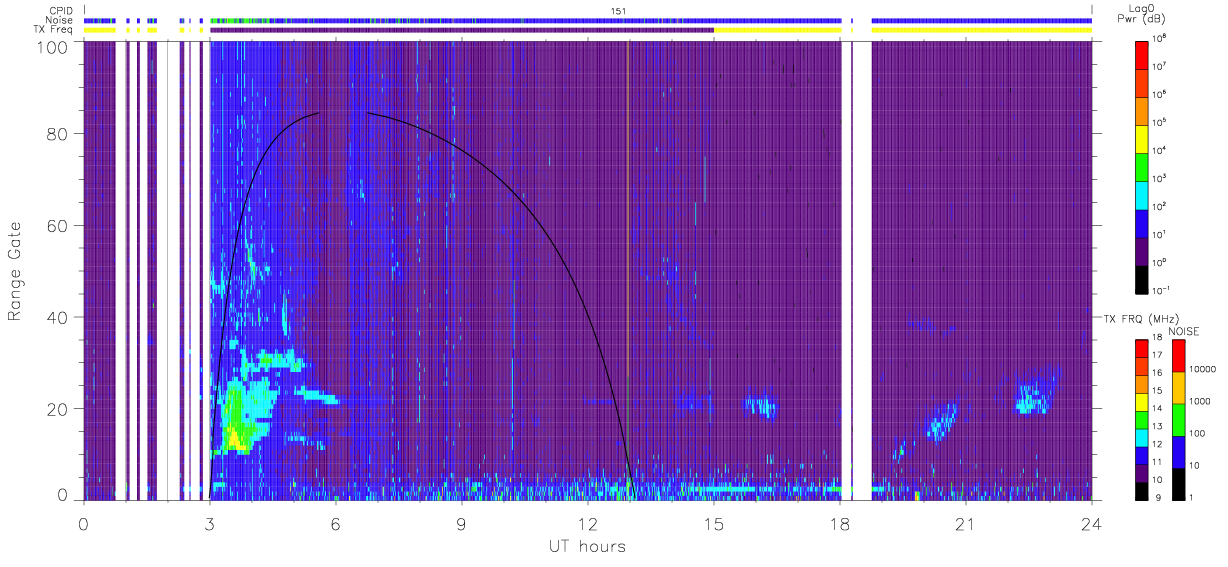The image size is (1228, 567).
Task: Click Range Gate tick label "60"
Action: [56, 225]
